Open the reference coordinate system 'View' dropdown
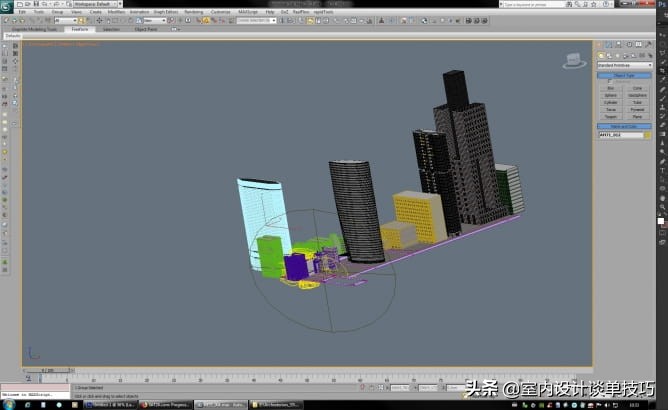This screenshot has height=410, width=668. [154, 20]
